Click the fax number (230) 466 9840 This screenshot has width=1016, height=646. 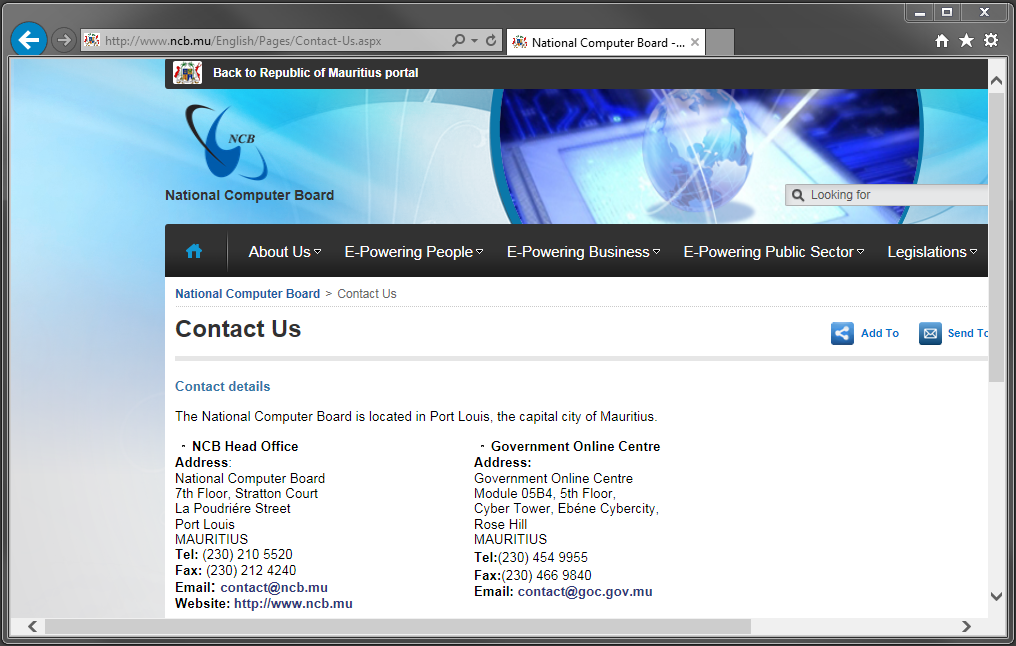pyautogui.click(x=546, y=575)
